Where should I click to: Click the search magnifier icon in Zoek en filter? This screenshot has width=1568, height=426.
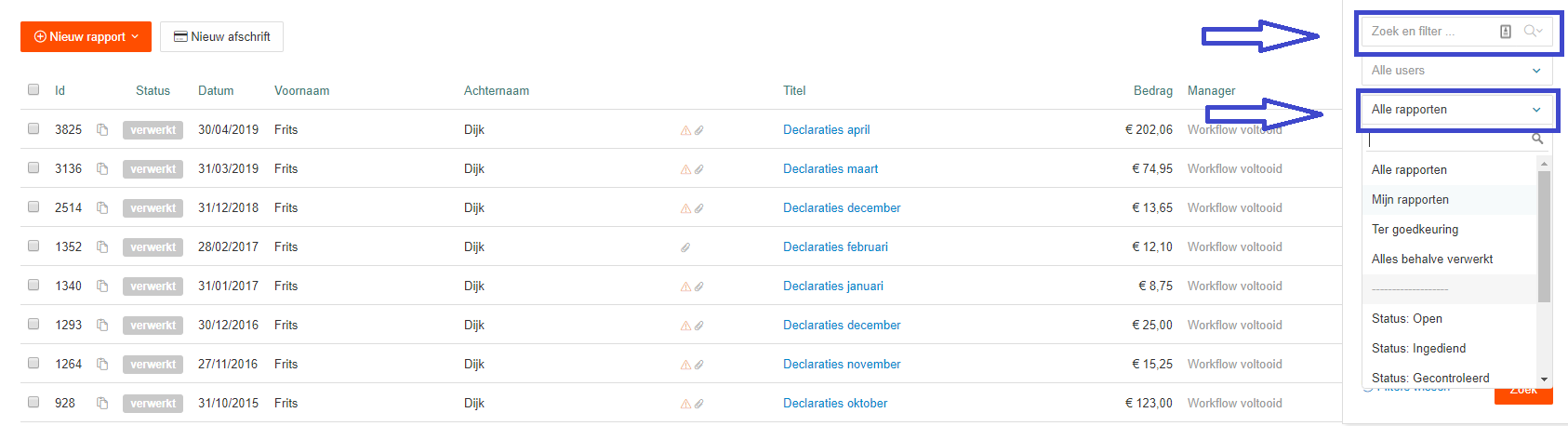click(1532, 32)
